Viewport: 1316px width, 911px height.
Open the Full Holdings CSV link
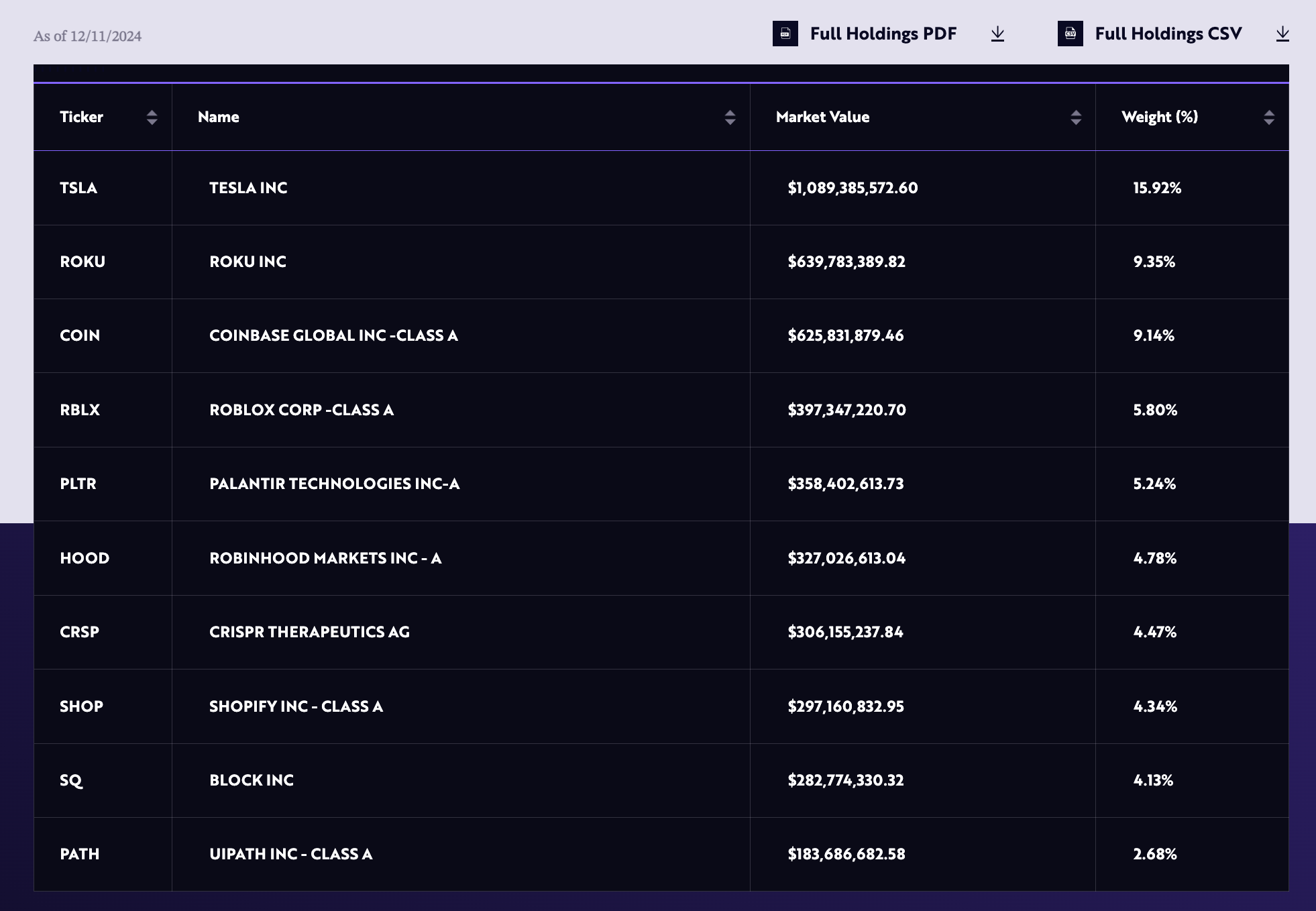(x=1168, y=34)
